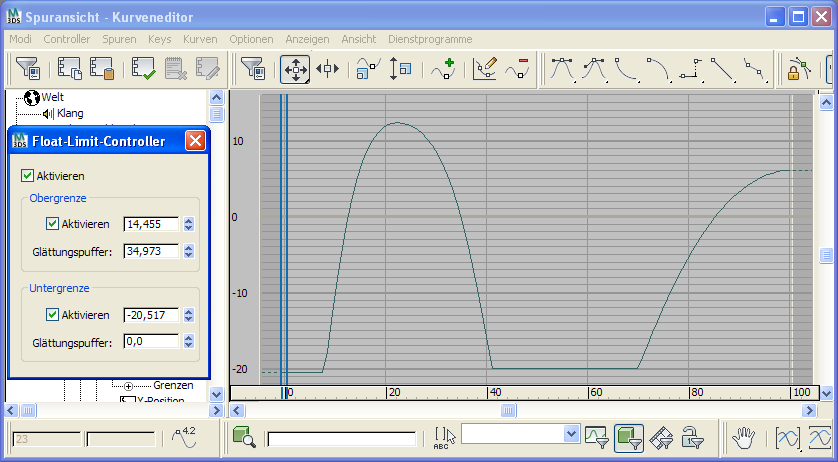This screenshot has width=838, height=462.
Task: Open the curve editor Filters icon
Action: [x=252, y=69]
